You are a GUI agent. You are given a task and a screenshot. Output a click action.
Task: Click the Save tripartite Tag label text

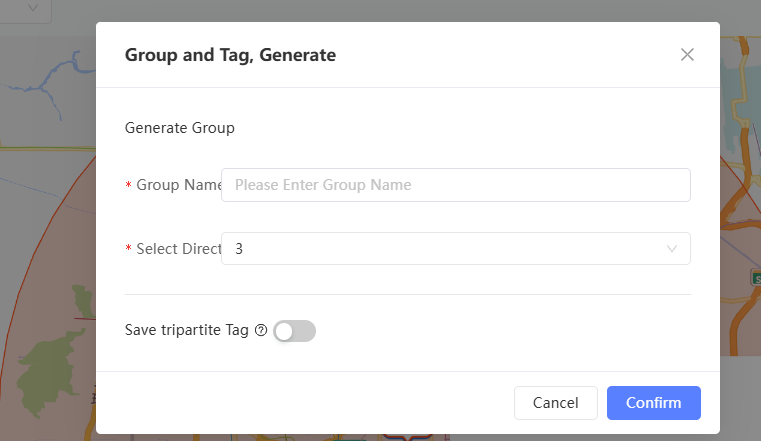[188, 331]
